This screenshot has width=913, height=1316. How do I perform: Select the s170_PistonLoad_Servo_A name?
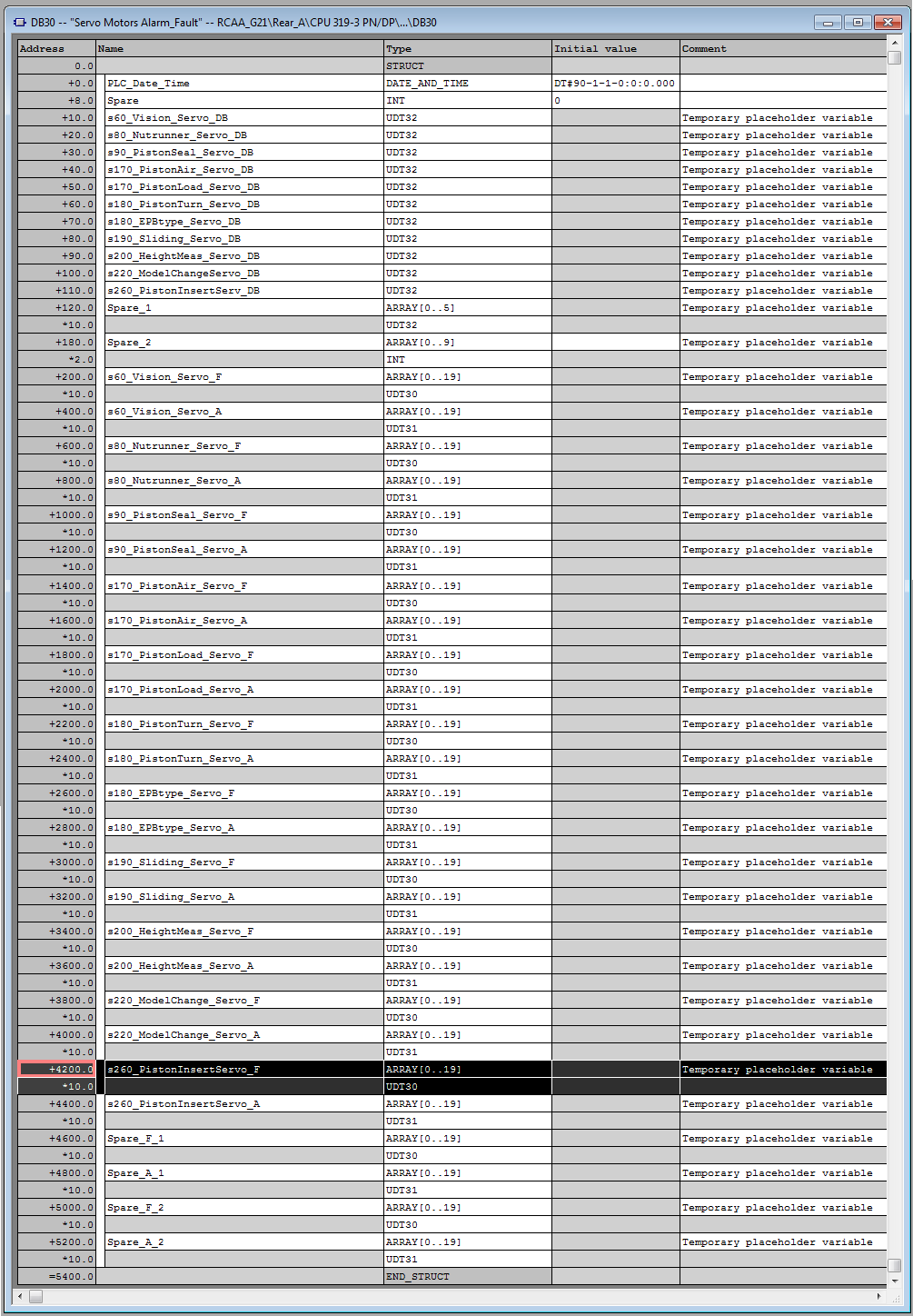coord(244,690)
